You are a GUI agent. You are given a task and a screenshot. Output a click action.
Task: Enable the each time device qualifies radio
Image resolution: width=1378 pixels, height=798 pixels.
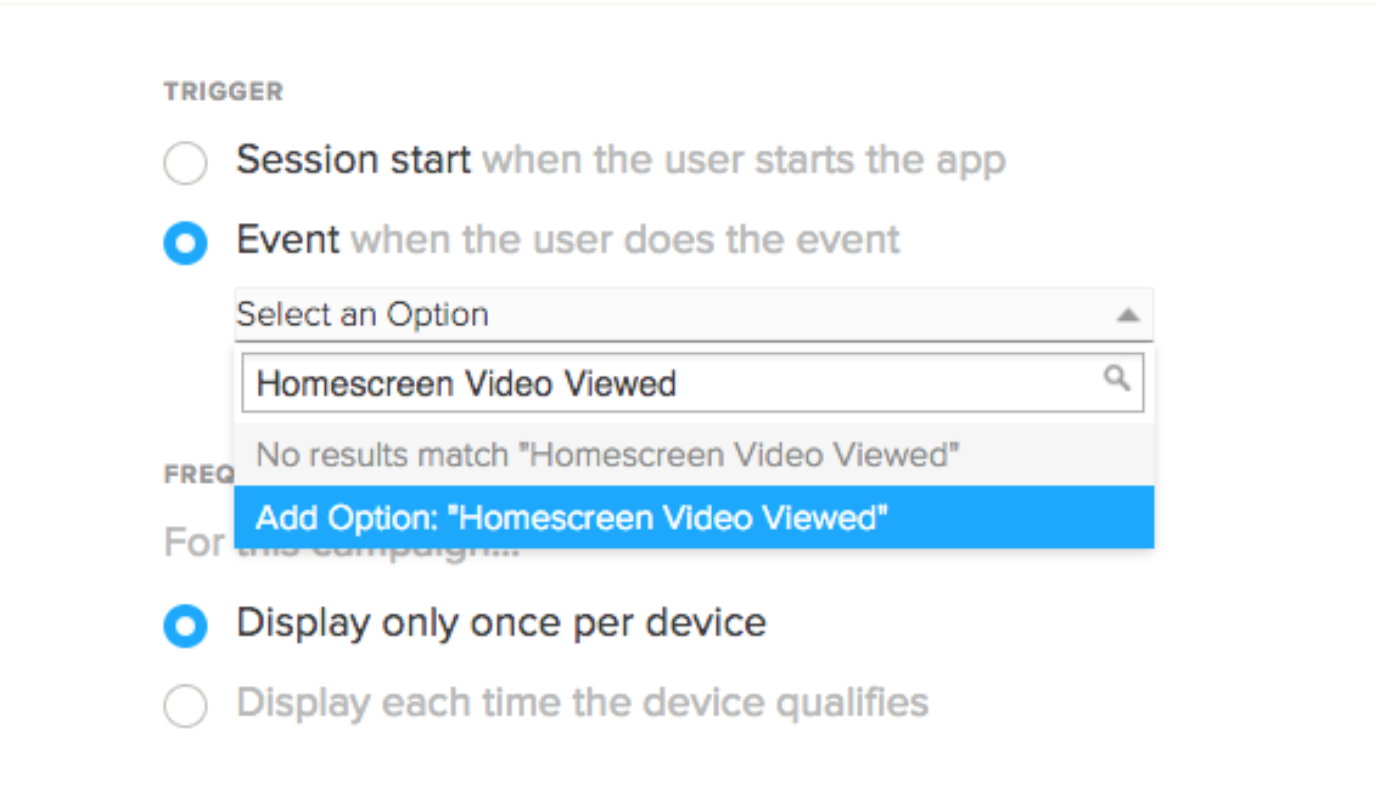click(185, 706)
